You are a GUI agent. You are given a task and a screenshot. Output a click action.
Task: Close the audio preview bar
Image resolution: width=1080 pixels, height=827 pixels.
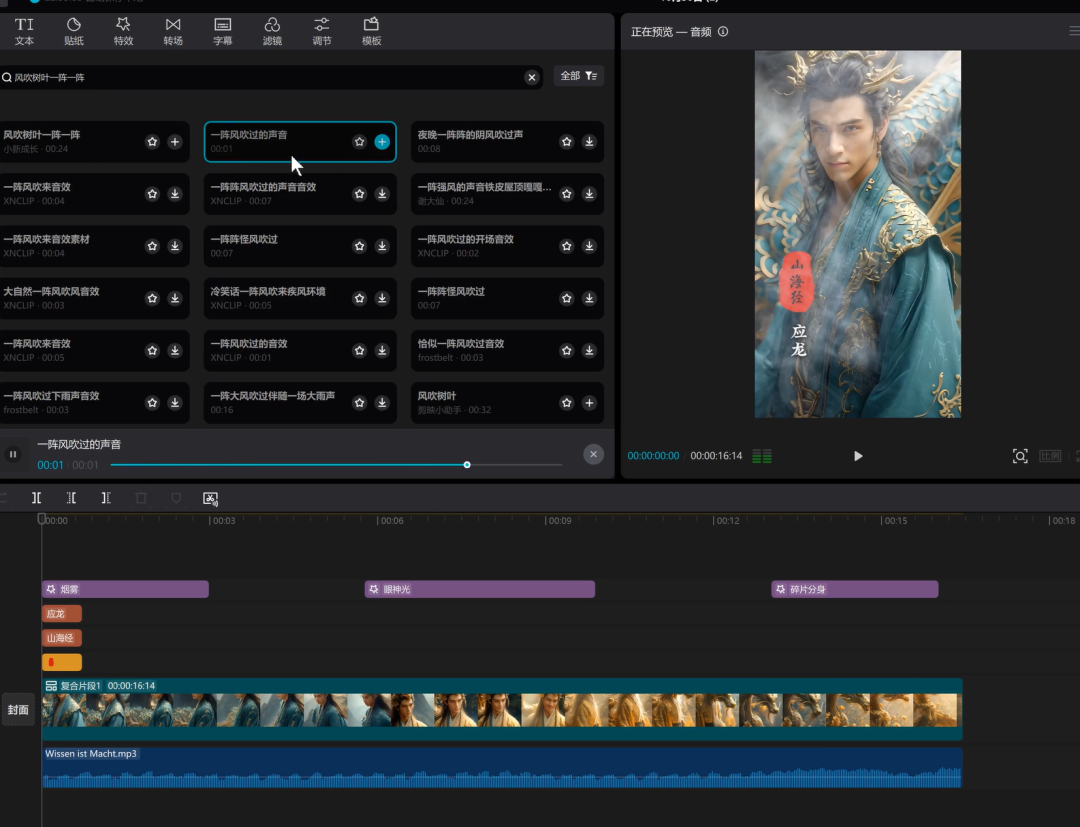(593, 454)
